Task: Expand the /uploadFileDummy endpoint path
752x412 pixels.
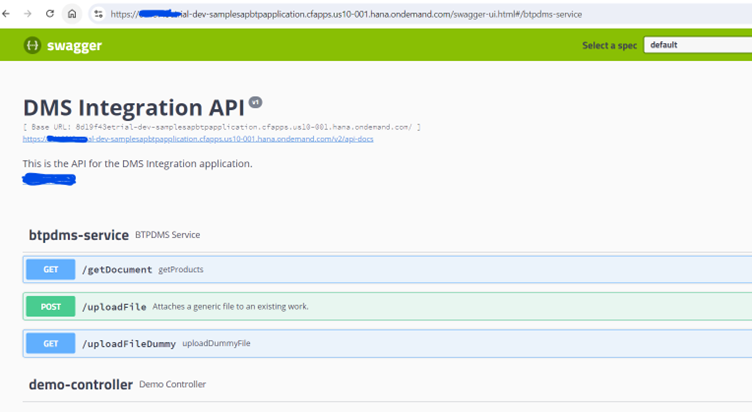Action: point(129,343)
